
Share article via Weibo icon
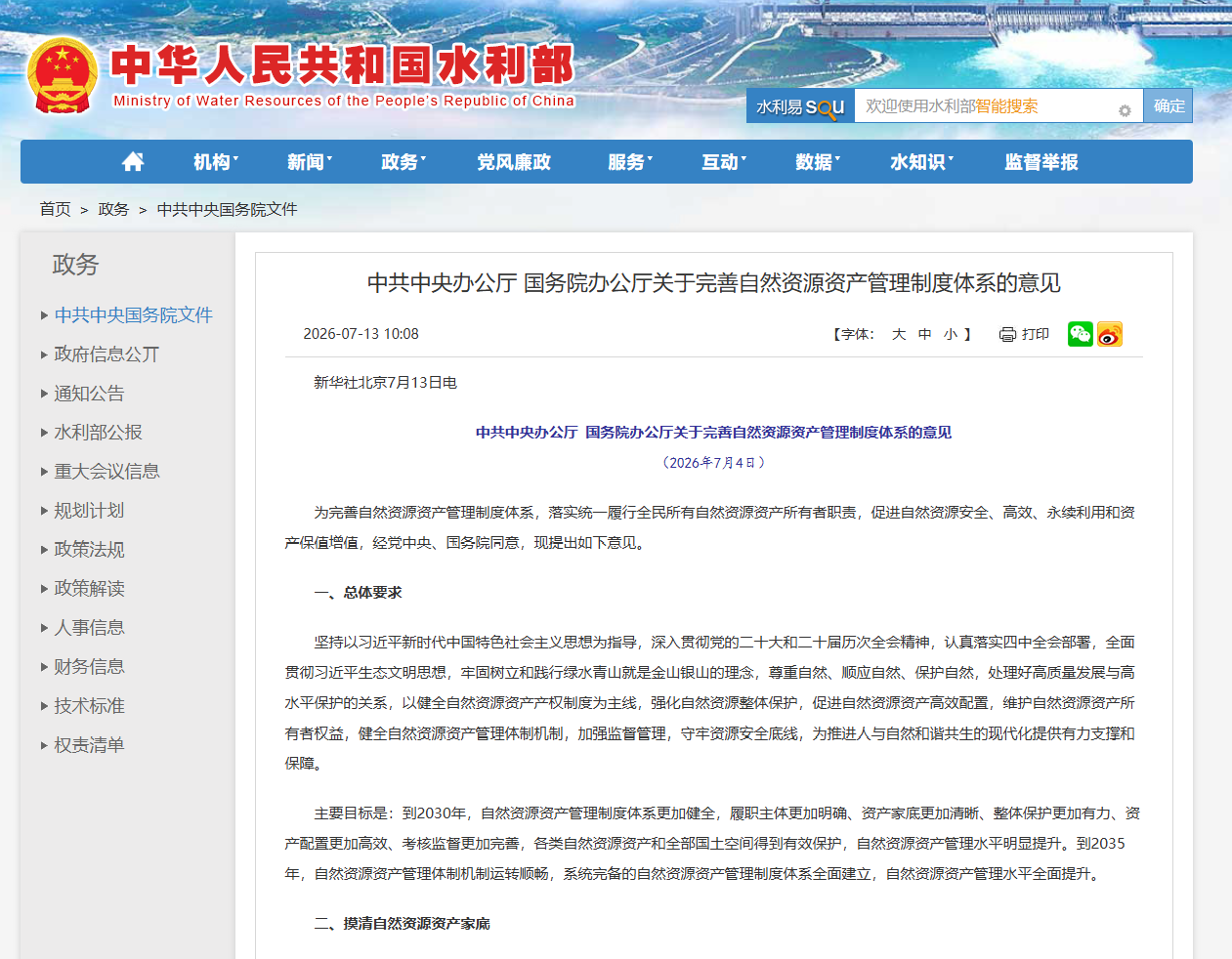(x=1110, y=334)
